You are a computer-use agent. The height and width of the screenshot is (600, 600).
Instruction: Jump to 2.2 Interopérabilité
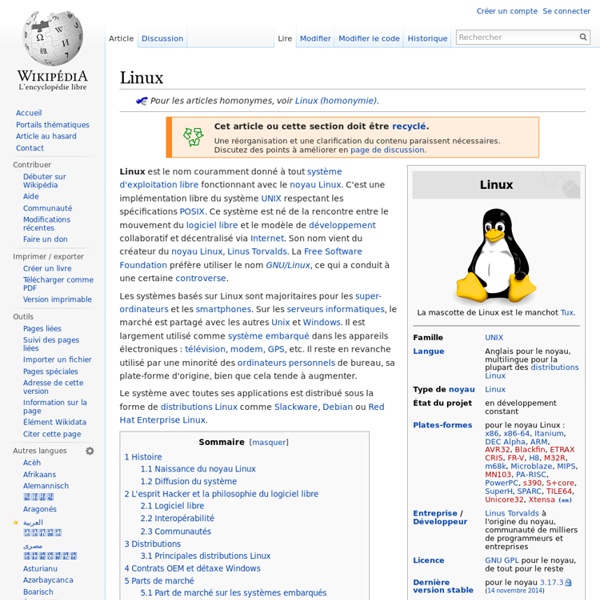coord(177,518)
